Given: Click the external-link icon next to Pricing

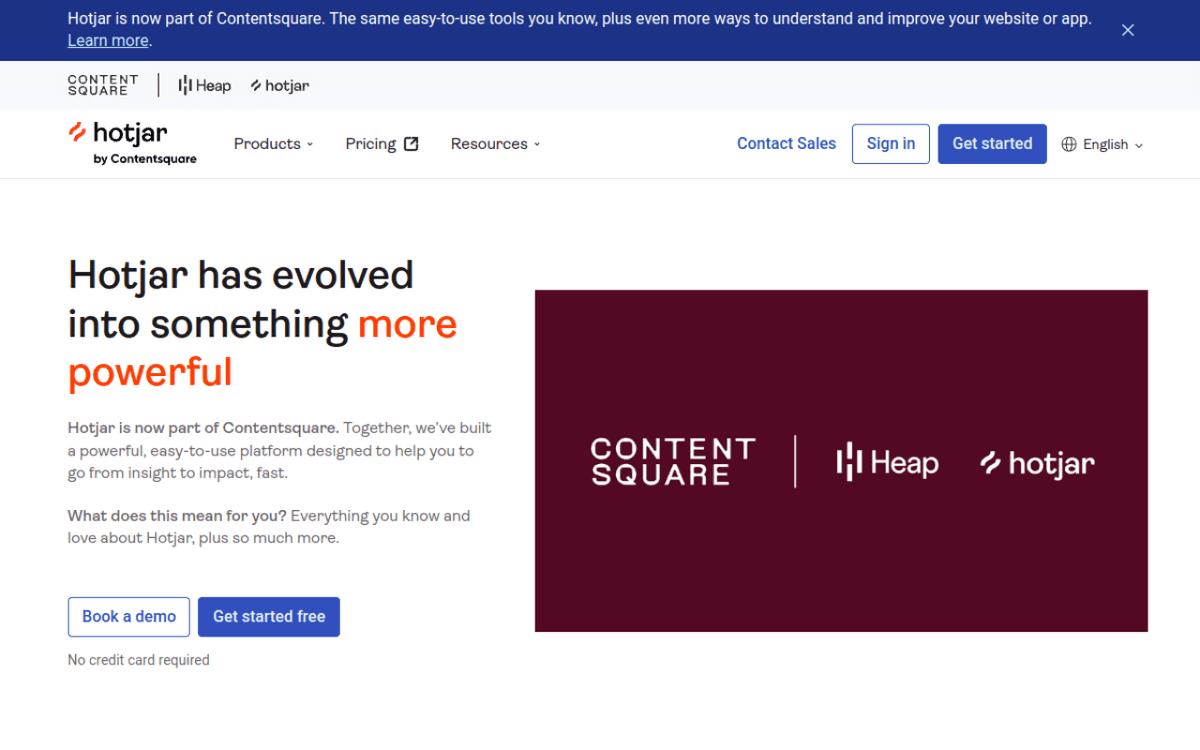Looking at the screenshot, I should [x=412, y=143].
